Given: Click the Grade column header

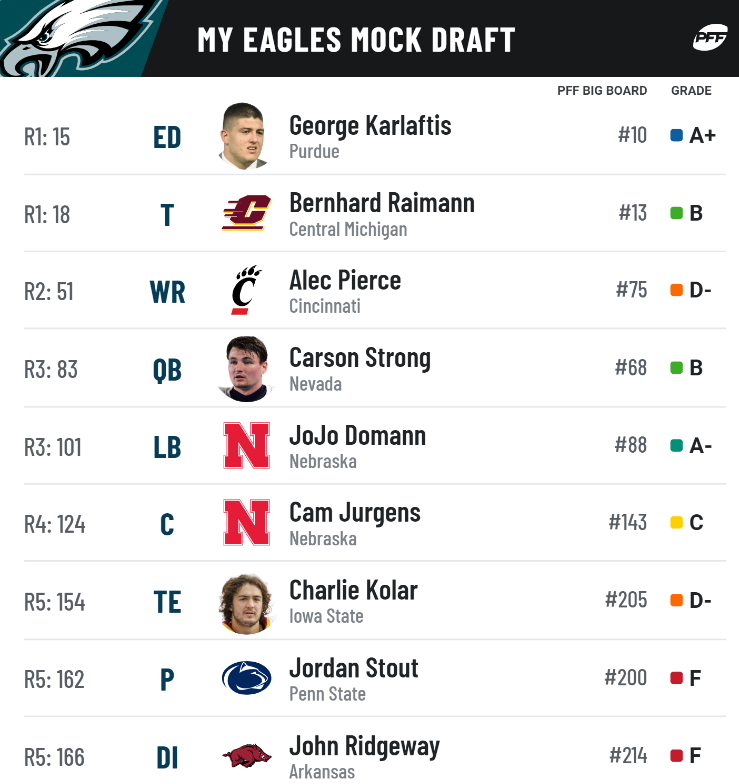Looking at the screenshot, I should [x=691, y=91].
